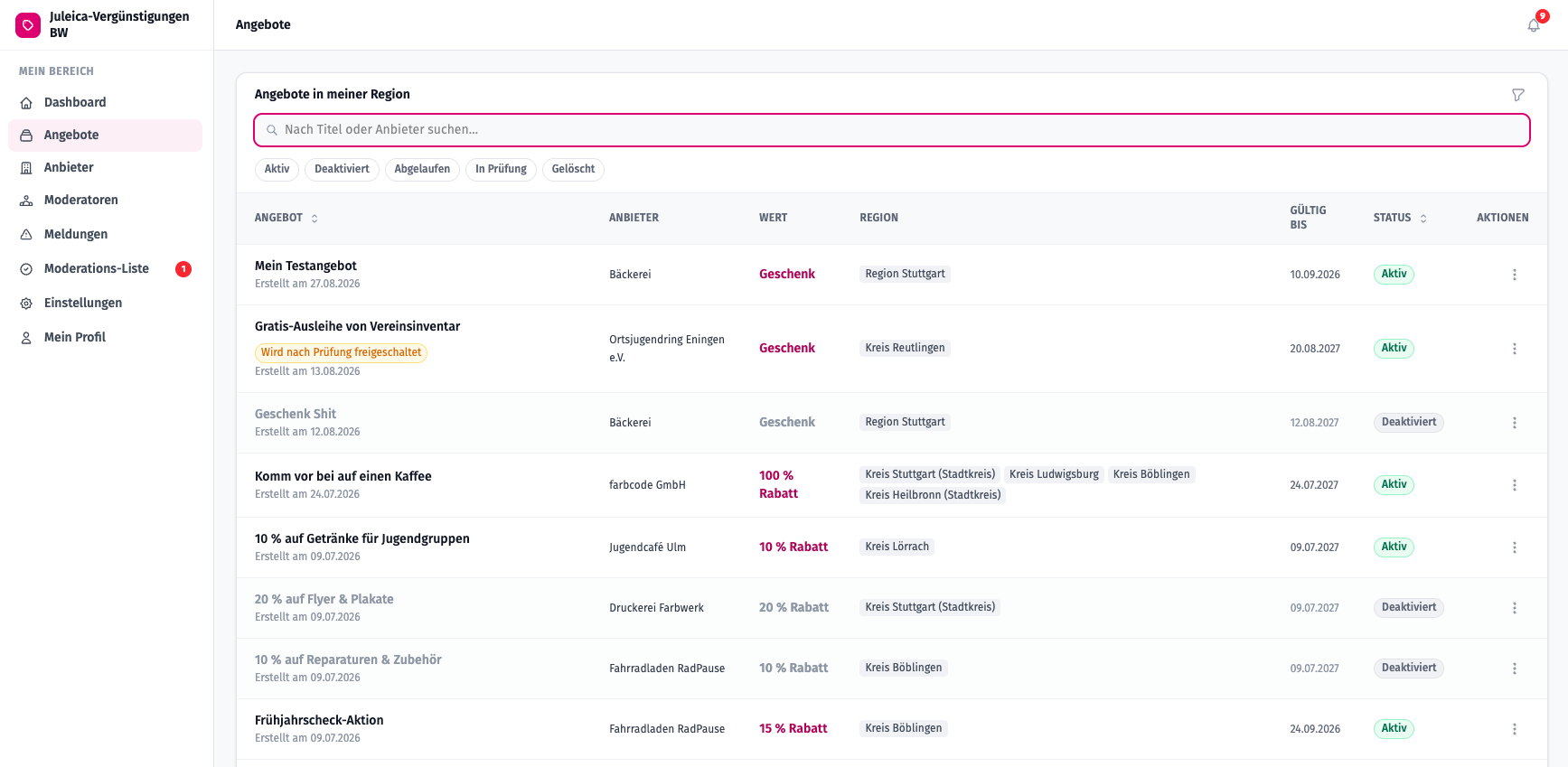Click Deaktiviert status of 20 % auf Flyer & Plakate
1568x767 pixels.
[x=1408, y=608]
